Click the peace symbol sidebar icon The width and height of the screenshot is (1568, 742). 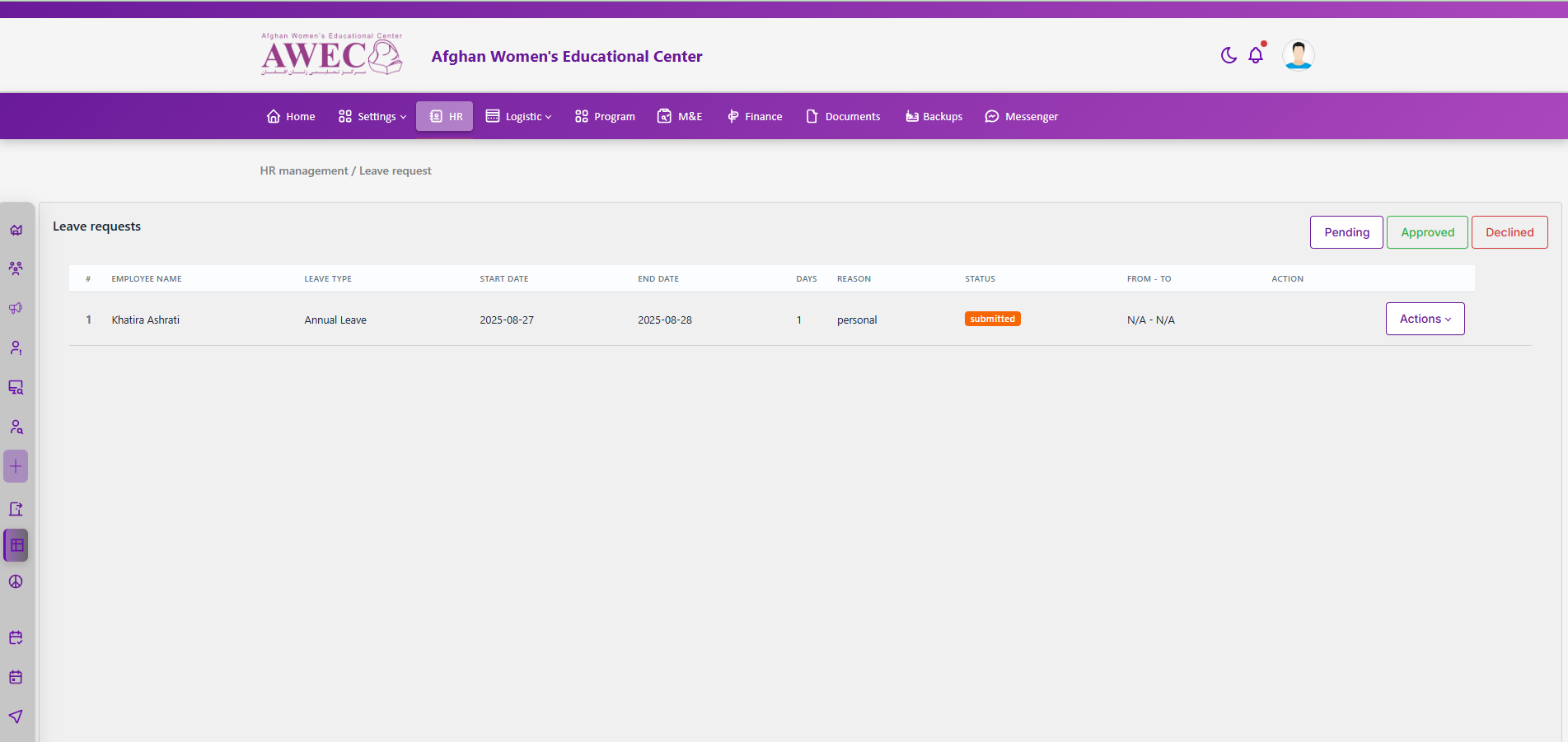pyautogui.click(x=16, y=581)
